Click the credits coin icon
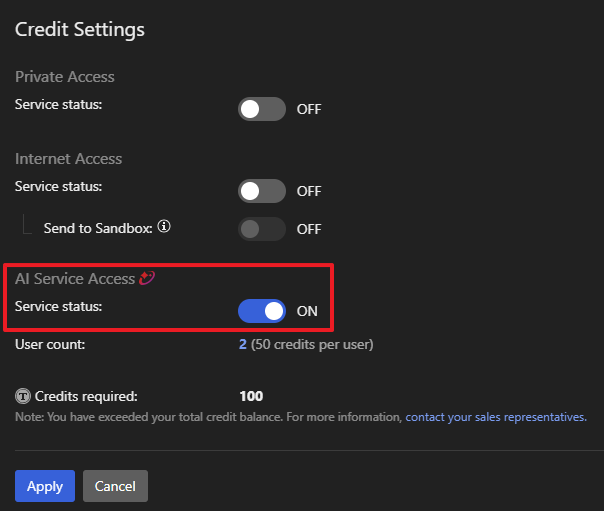The image size is (604, 511). 23,396
